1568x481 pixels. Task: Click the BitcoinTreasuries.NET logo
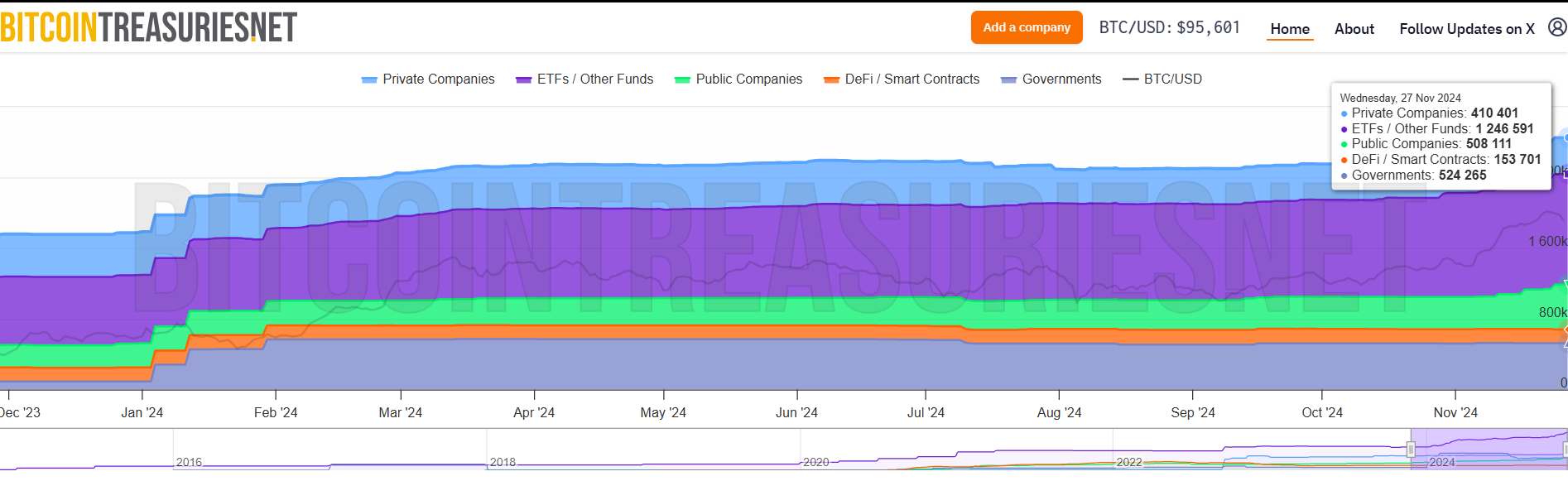[x=149, y=28]
